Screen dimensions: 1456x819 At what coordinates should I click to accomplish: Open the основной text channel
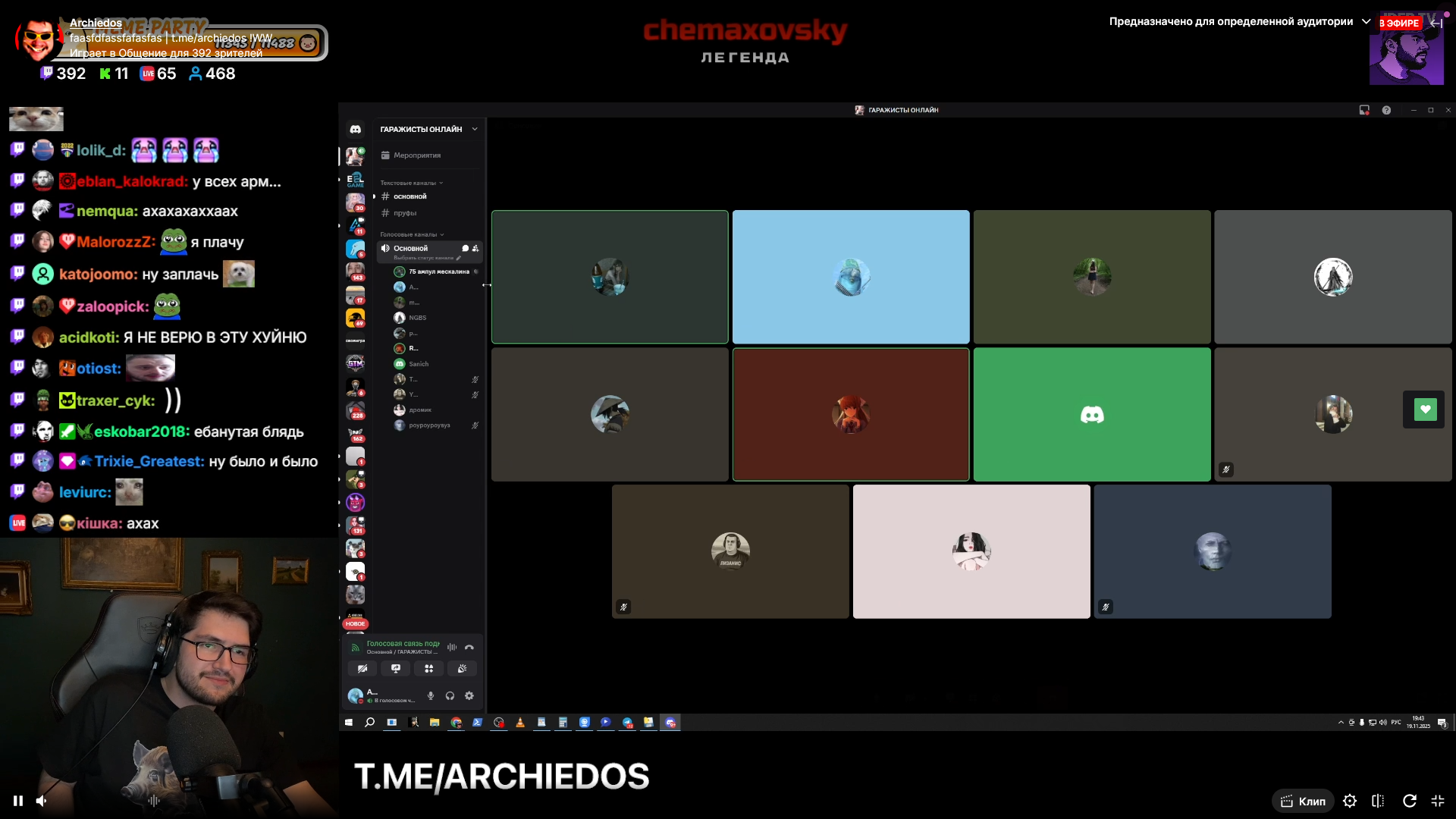coord(410,196)
